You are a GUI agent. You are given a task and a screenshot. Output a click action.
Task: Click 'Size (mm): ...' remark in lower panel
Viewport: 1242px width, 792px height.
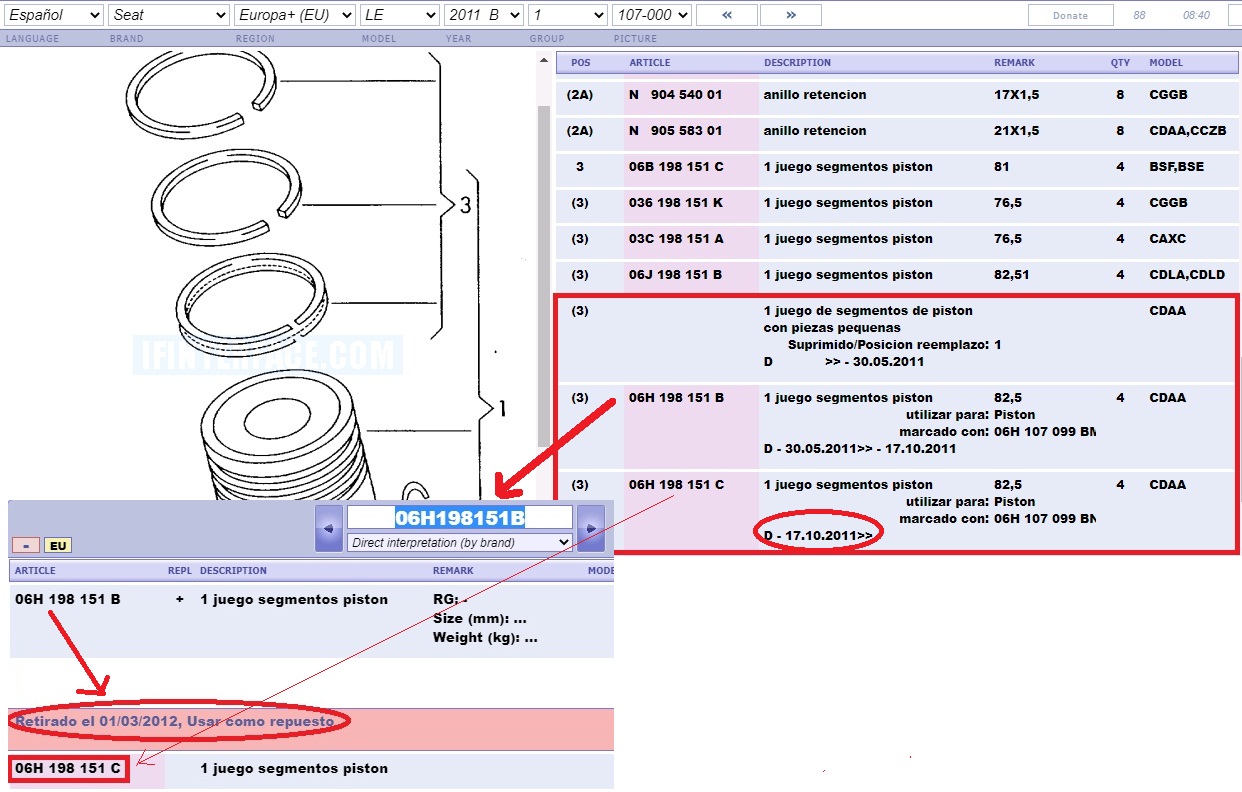click(x=480, y=619)
